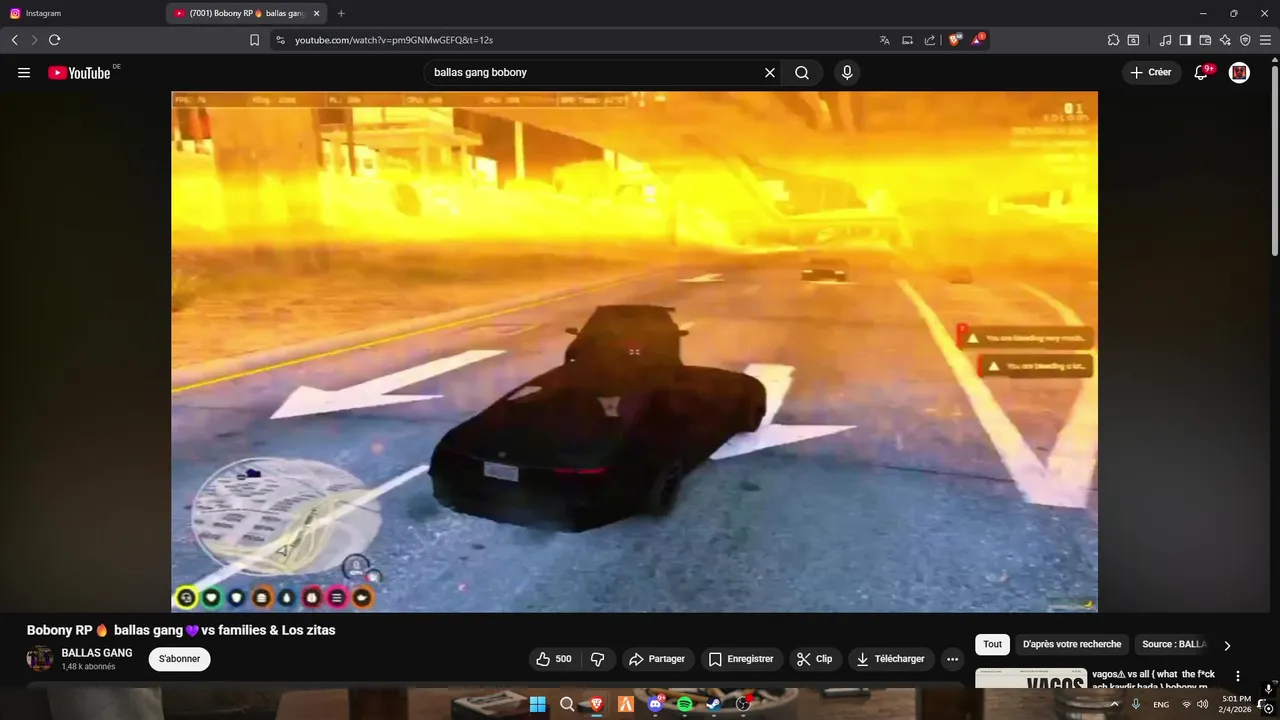
Task: Click the S'abonner subscribe button
Action: 180,659
